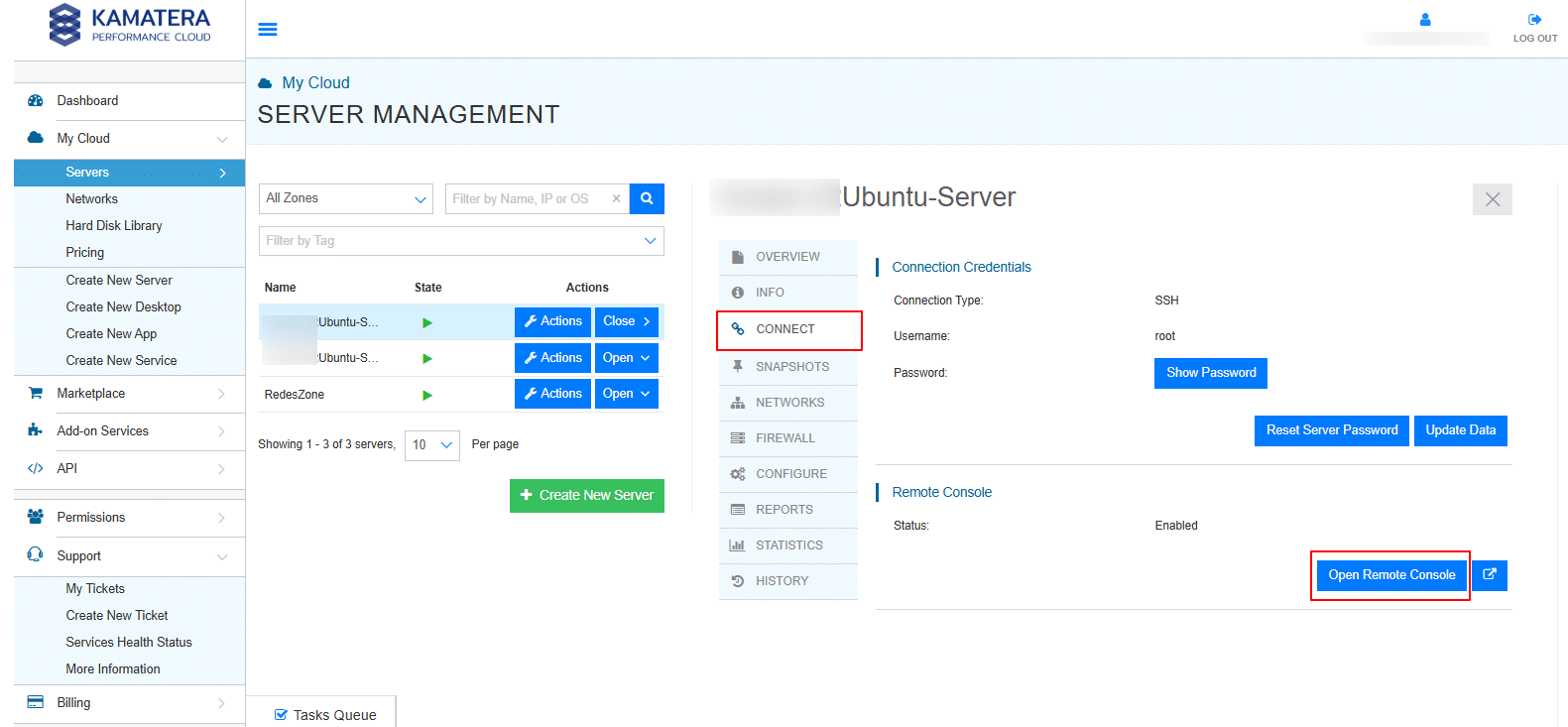Open the Networks tab
The image size is (1568, 727).
coord(788,403)
